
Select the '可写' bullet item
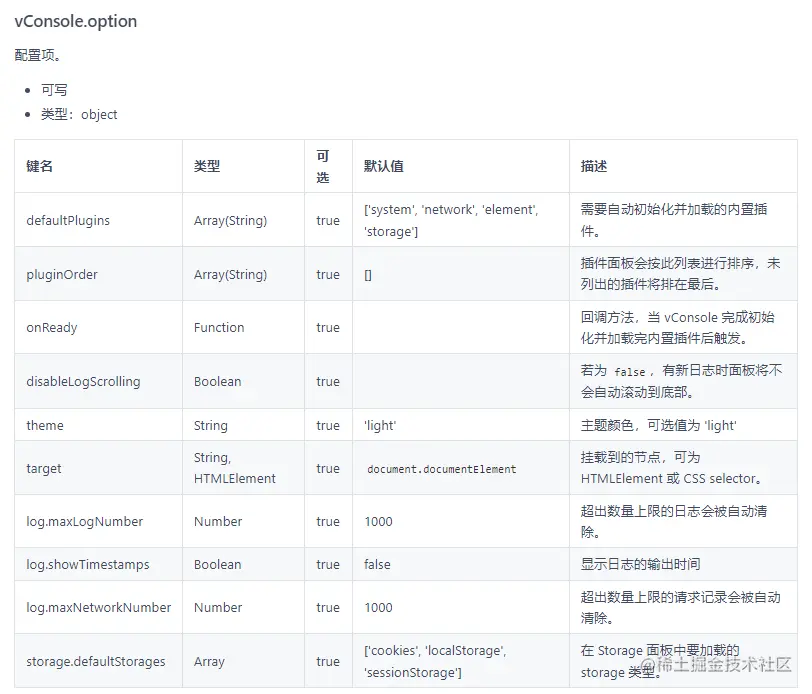54,90
